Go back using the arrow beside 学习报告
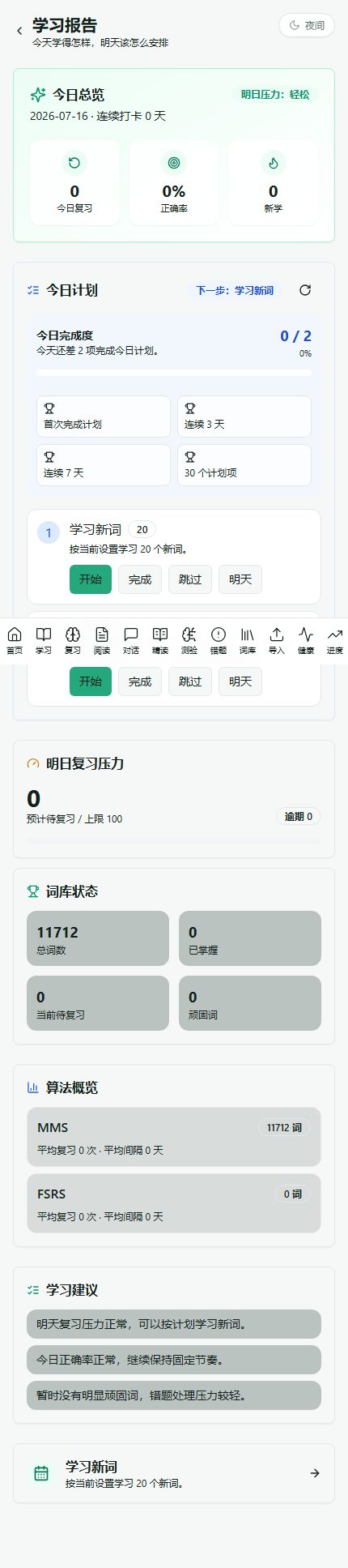 point(19,31)
